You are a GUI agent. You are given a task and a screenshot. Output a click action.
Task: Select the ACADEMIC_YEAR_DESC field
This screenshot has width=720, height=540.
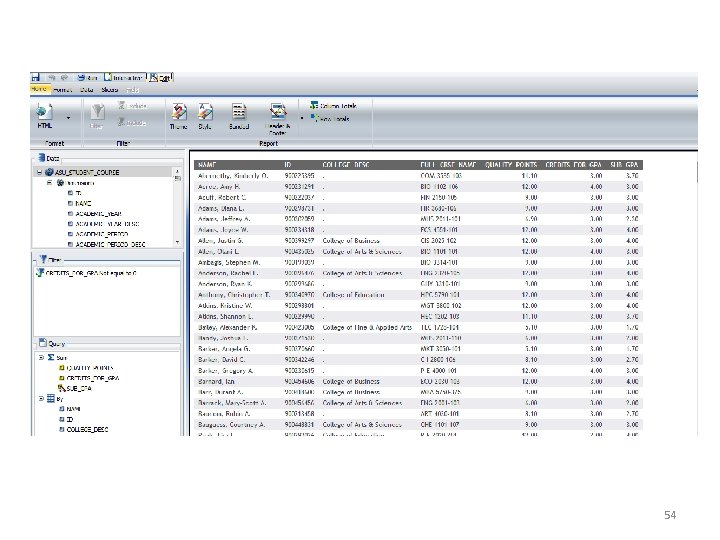click(x=103, y=224)
